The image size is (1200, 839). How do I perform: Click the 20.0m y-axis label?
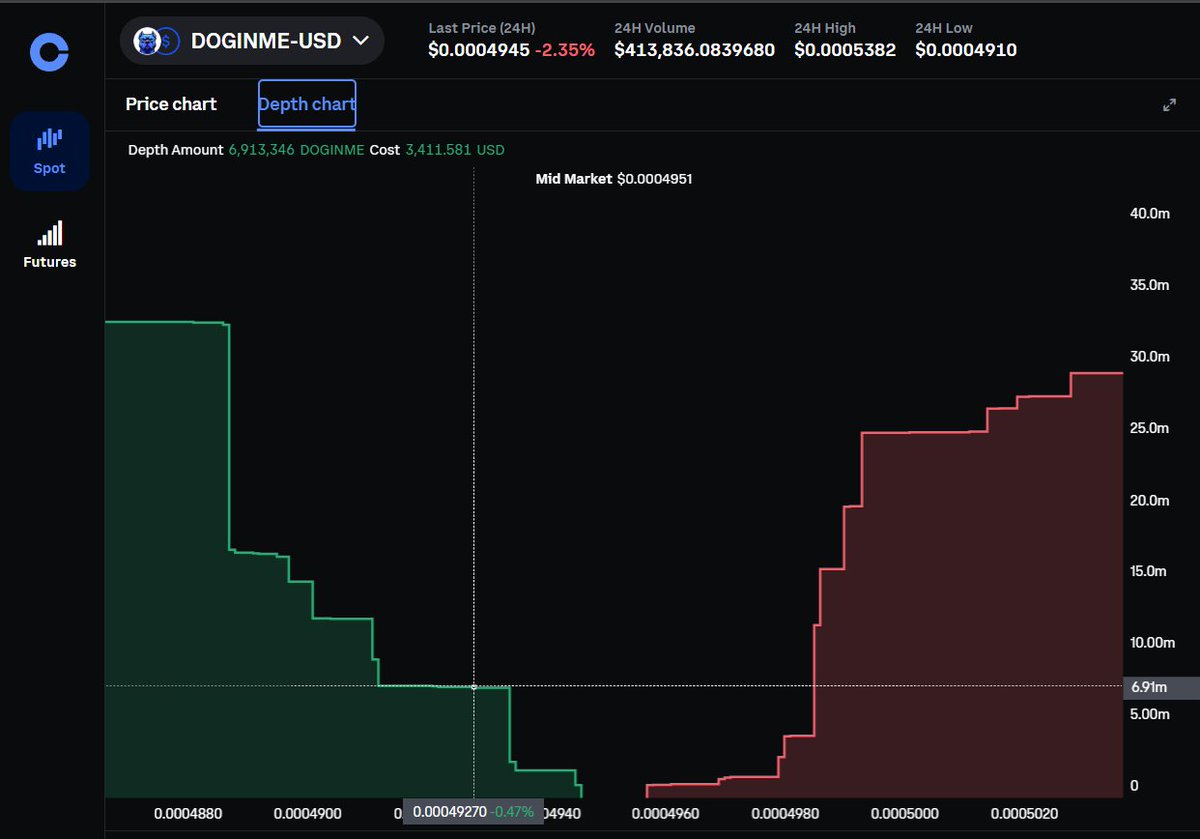[x=1148, y=500]
